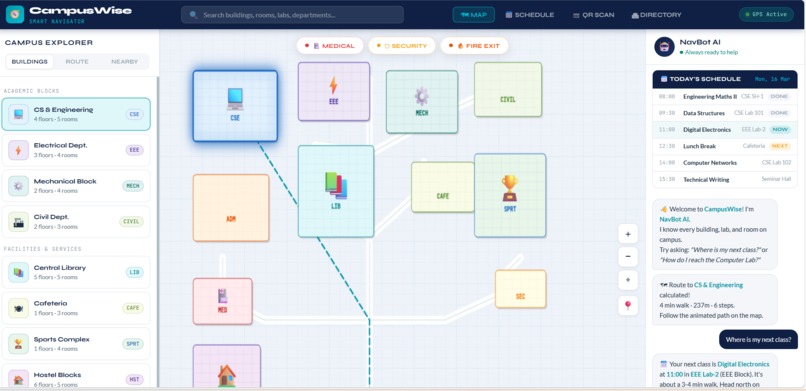Click the Cafeteria list entry
Viewport: 806px width, 391px height.
(76, 308)
